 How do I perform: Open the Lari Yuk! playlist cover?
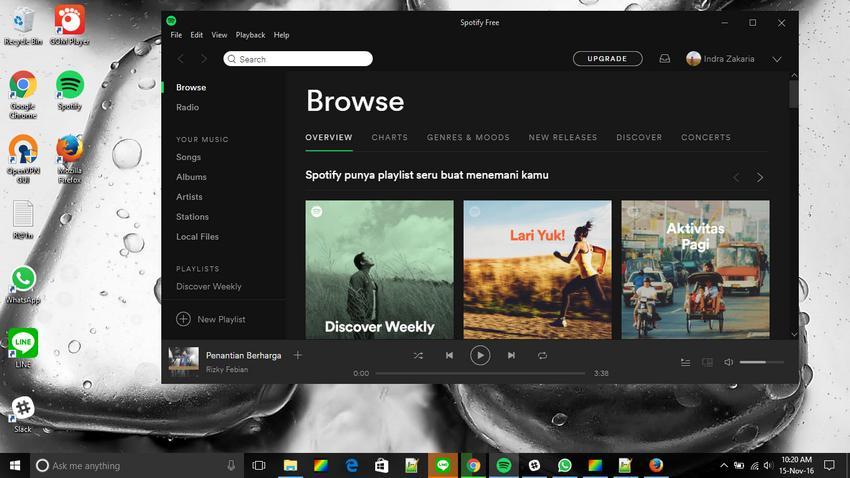click(537, 270)
